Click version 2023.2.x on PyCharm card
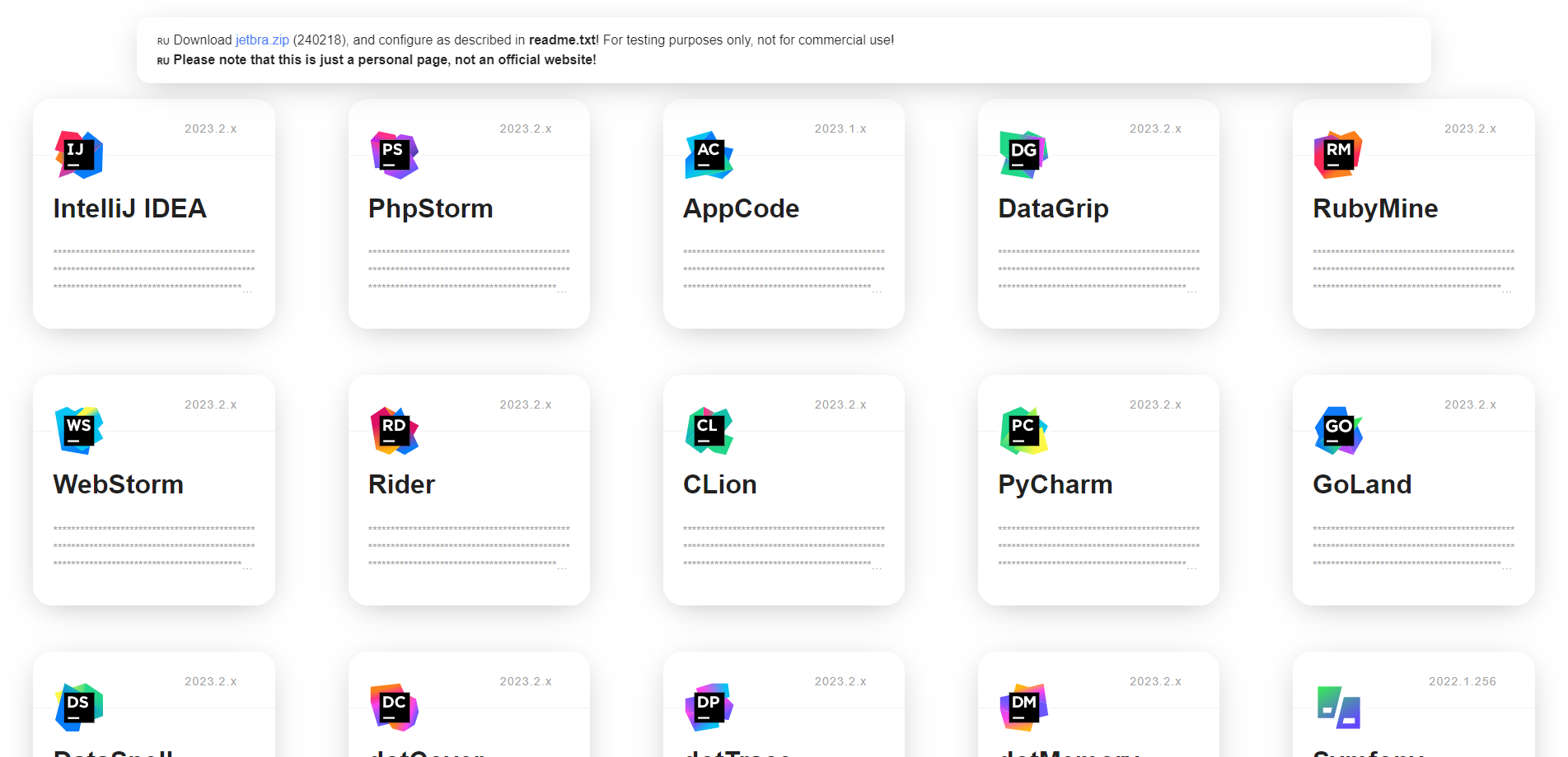1568x757 pixels. [1155, 404]
